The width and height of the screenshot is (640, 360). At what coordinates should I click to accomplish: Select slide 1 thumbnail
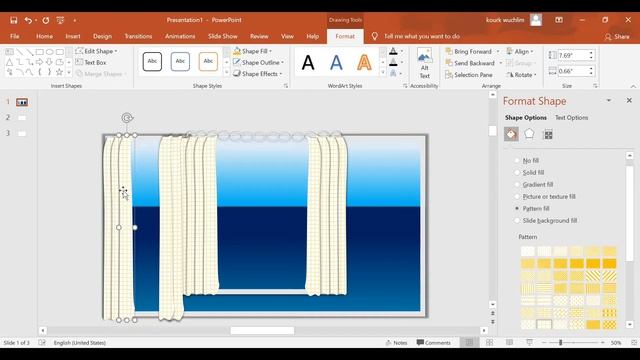[22, 102]
